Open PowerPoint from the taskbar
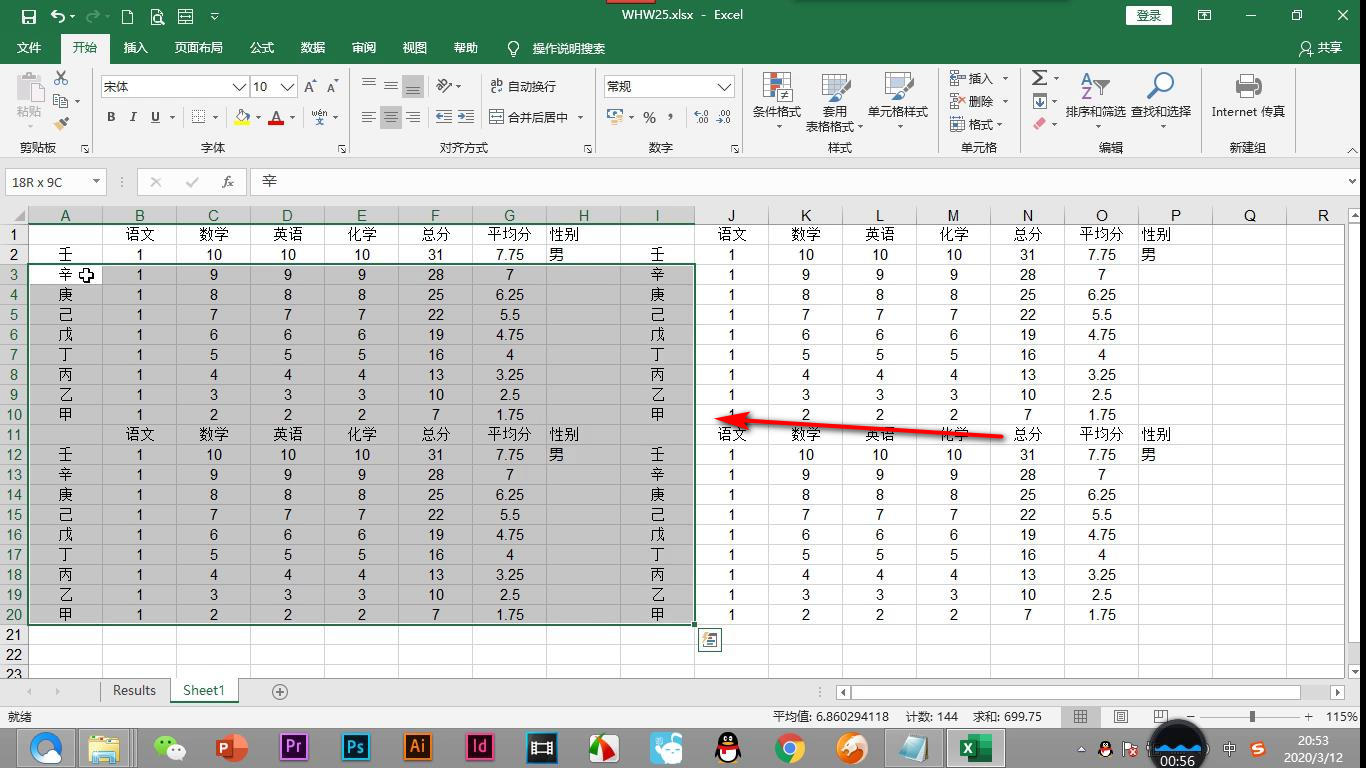The height and width of the screenshot is (768, 1366). point(231,747)
